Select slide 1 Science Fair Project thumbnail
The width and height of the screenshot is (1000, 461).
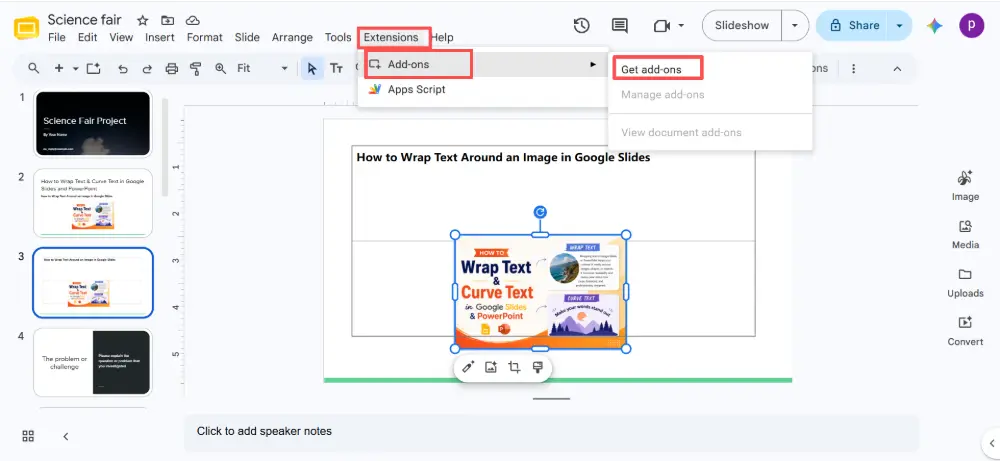93,124
